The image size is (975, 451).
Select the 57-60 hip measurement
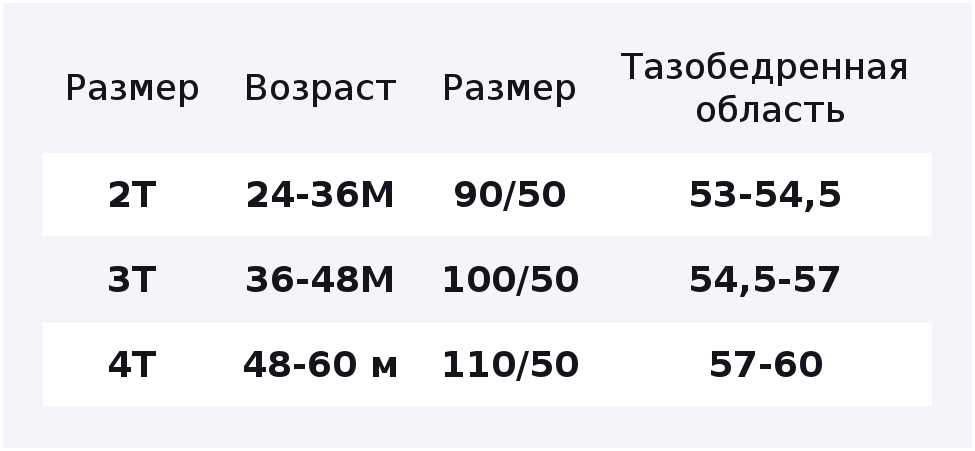coord(766,365)
